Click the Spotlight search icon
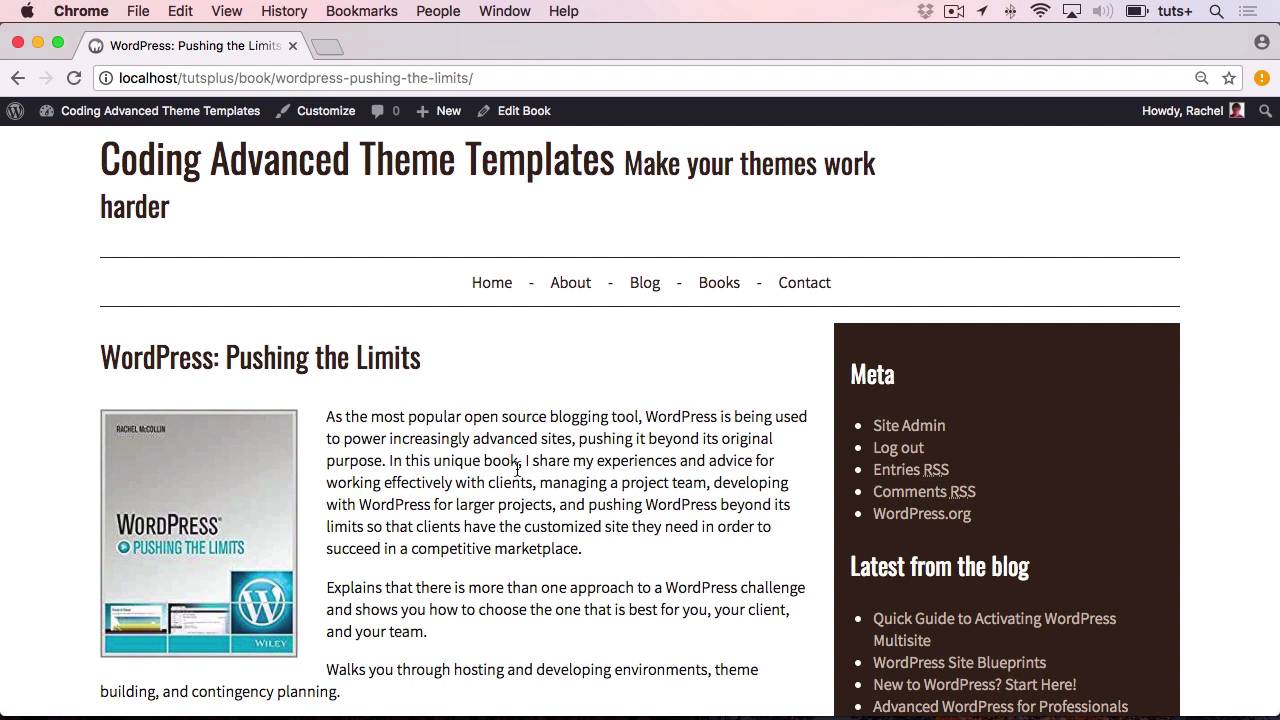This screenshot has width=1280, height=720. [1217, 11]
